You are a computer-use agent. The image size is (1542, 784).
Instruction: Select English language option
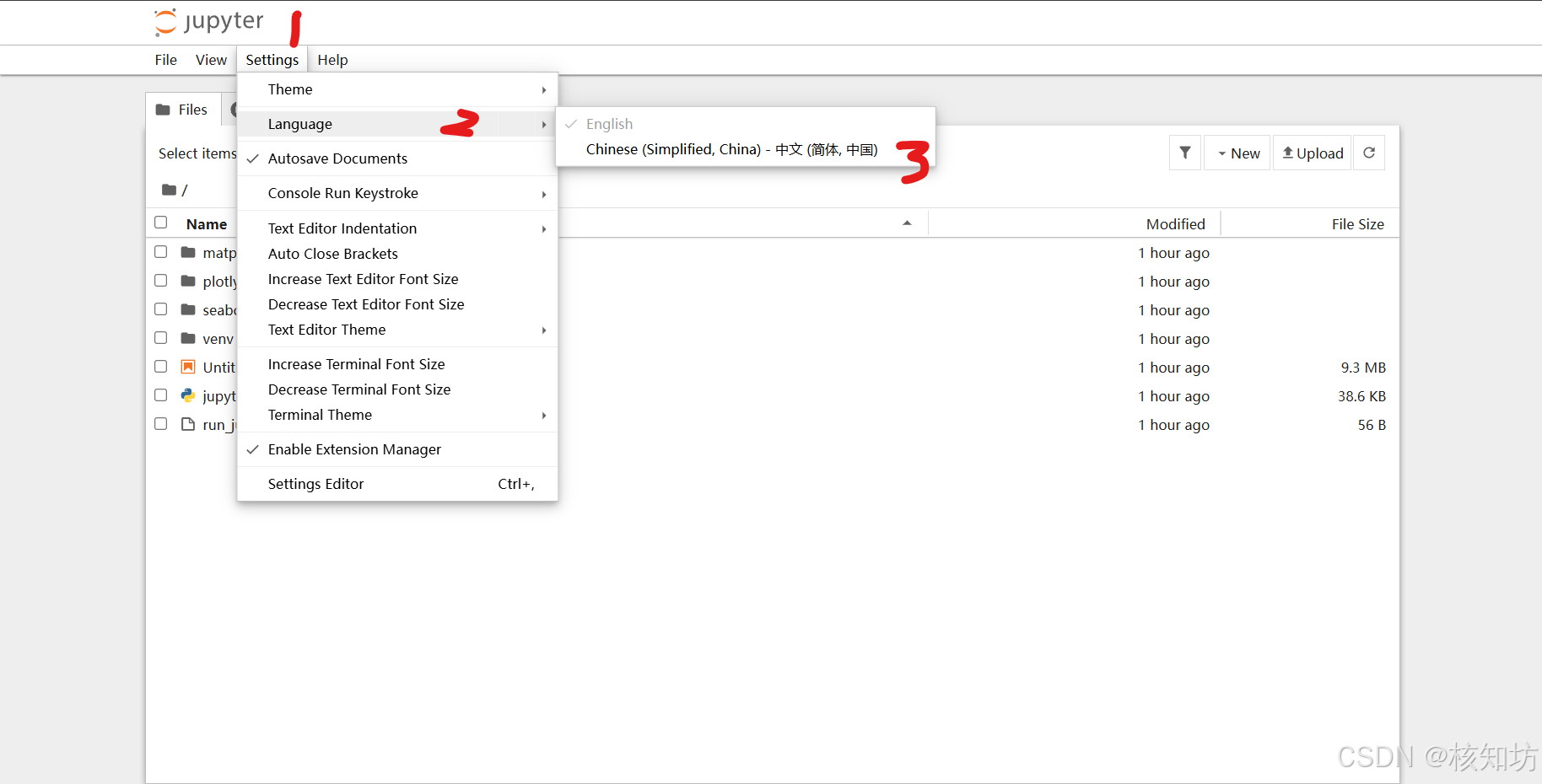746,124
